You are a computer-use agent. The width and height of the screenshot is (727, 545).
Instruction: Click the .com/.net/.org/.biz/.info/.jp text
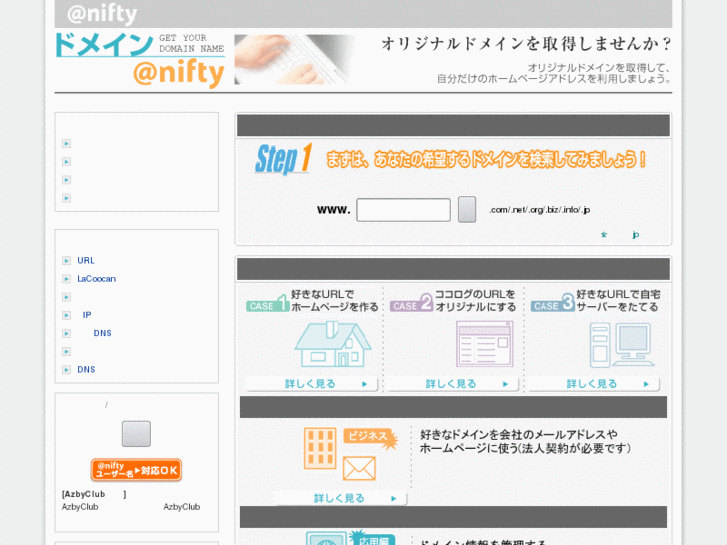(540, 210)
